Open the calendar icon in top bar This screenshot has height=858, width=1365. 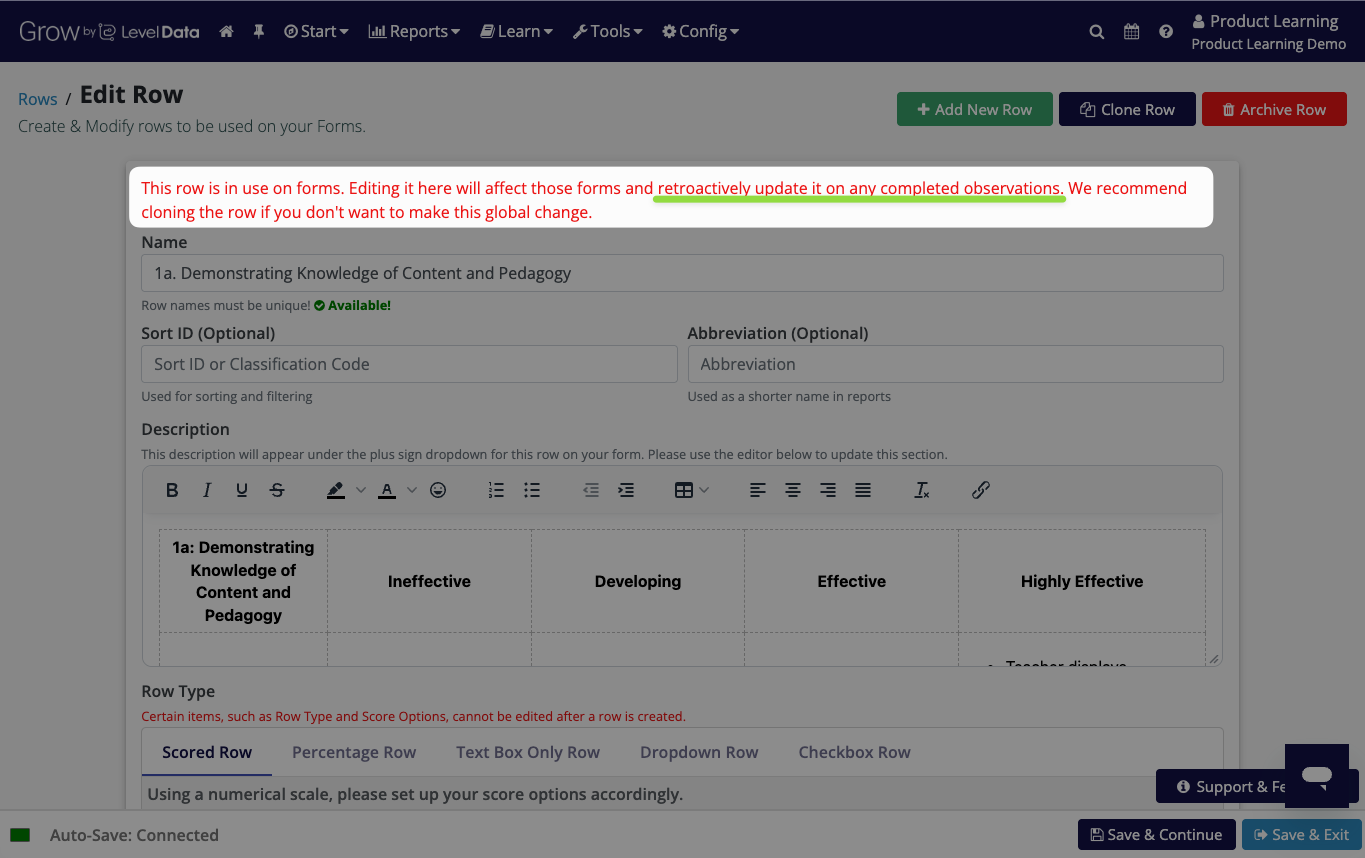pos(1131,31)
